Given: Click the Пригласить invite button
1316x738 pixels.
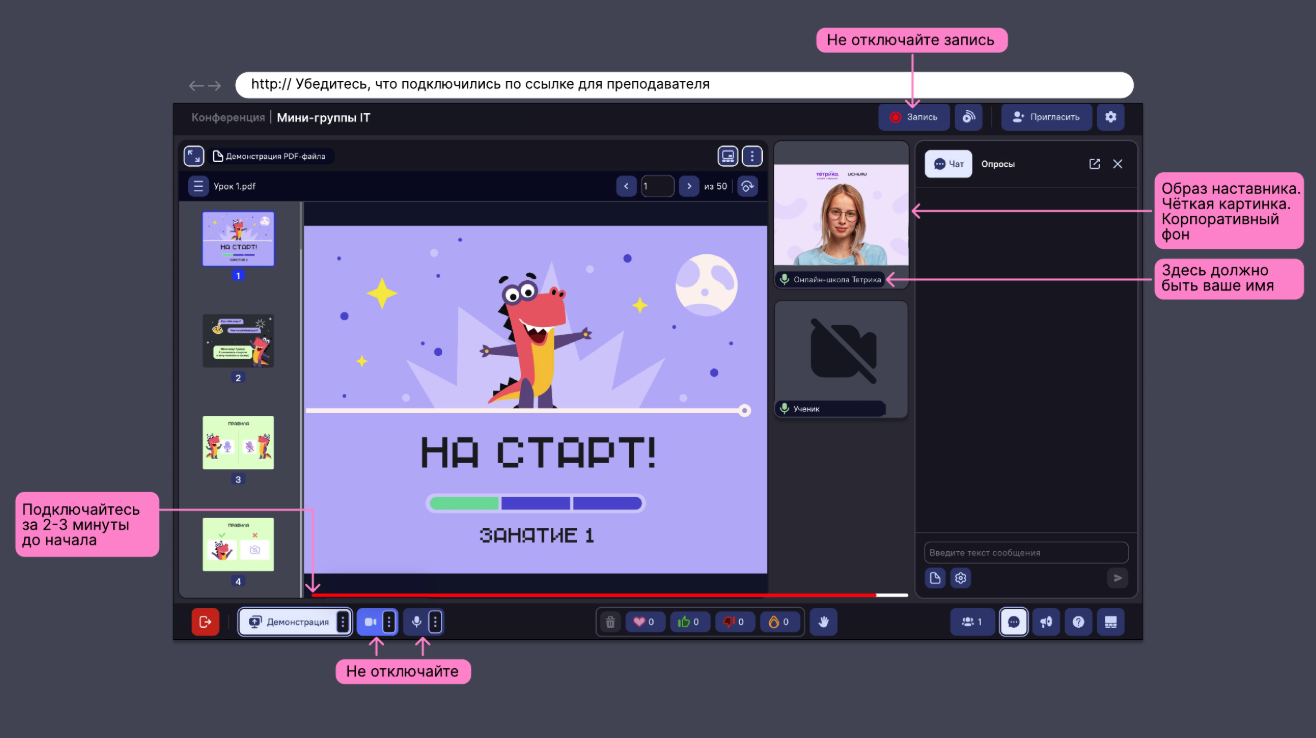Looking at the screenshot, I should pyautogui.click(x=1046, y=117).
